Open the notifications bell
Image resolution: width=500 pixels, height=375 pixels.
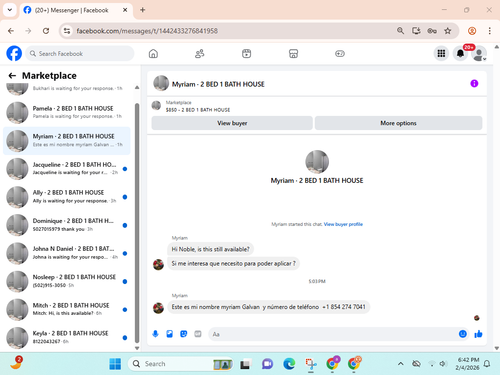[x=460, y=53]
